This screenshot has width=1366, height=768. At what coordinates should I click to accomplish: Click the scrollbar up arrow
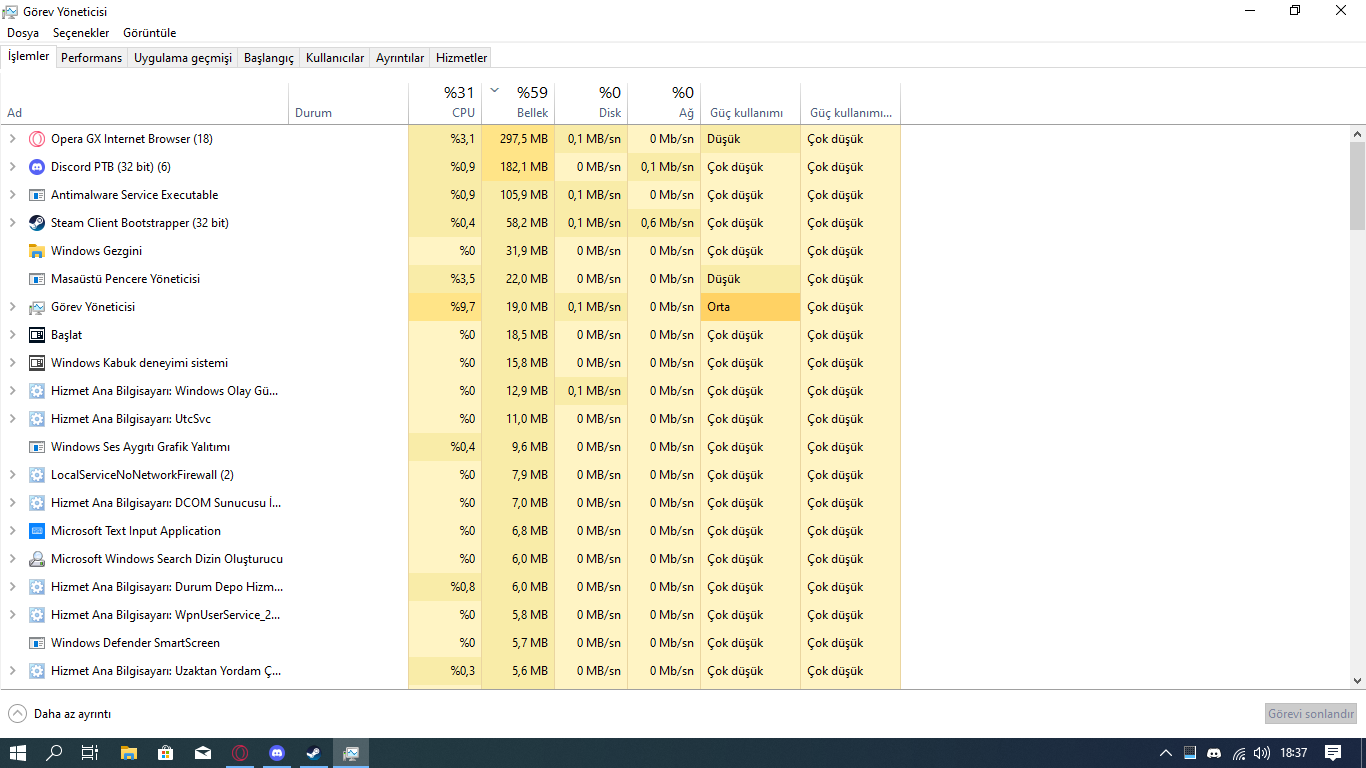click(1357, 133)
